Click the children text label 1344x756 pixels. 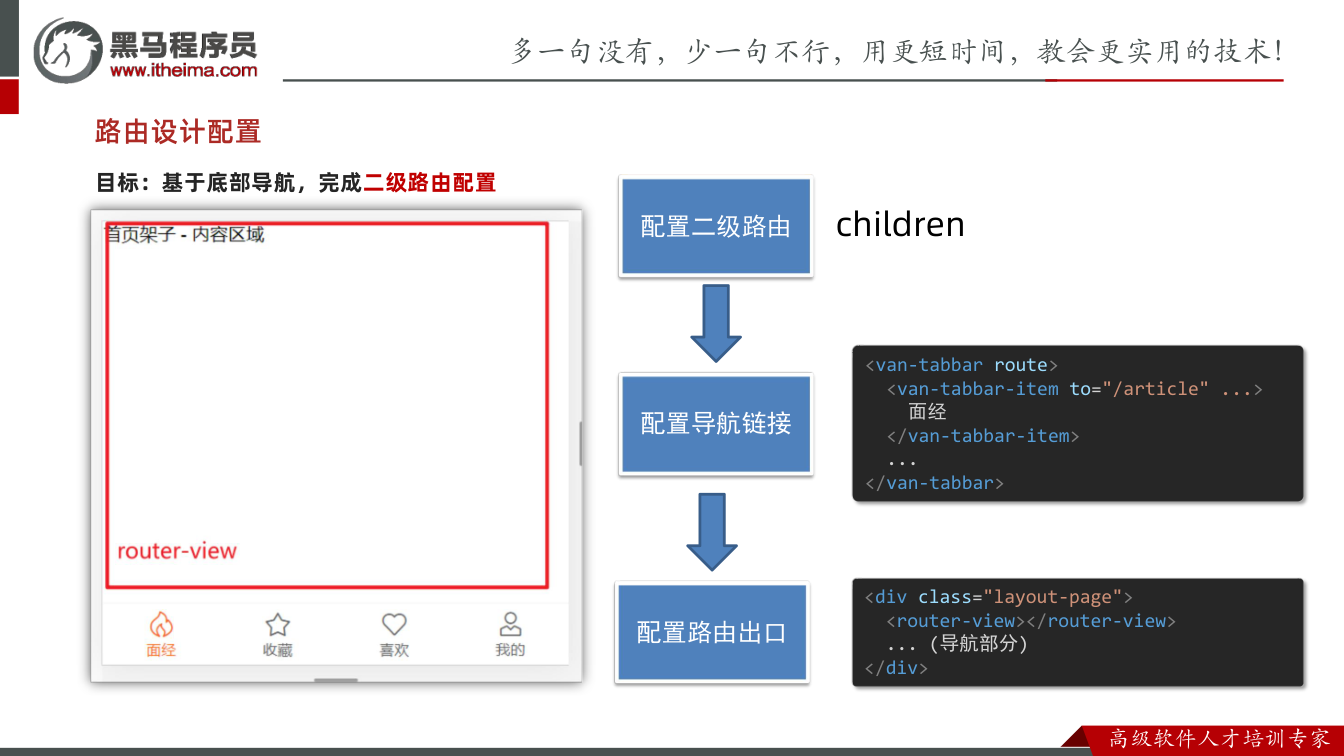[900, 224]
